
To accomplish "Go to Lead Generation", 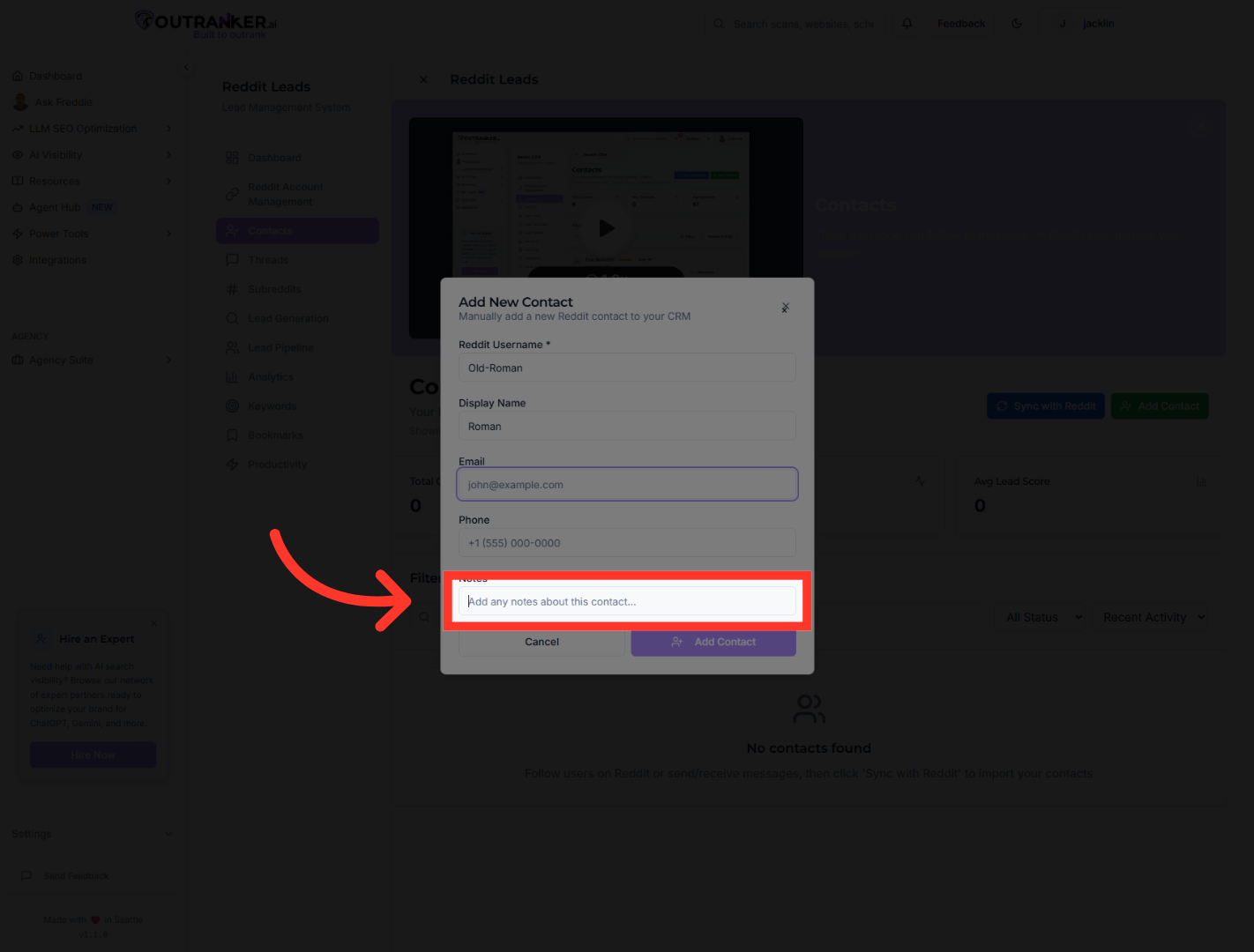I will point(298,318).
